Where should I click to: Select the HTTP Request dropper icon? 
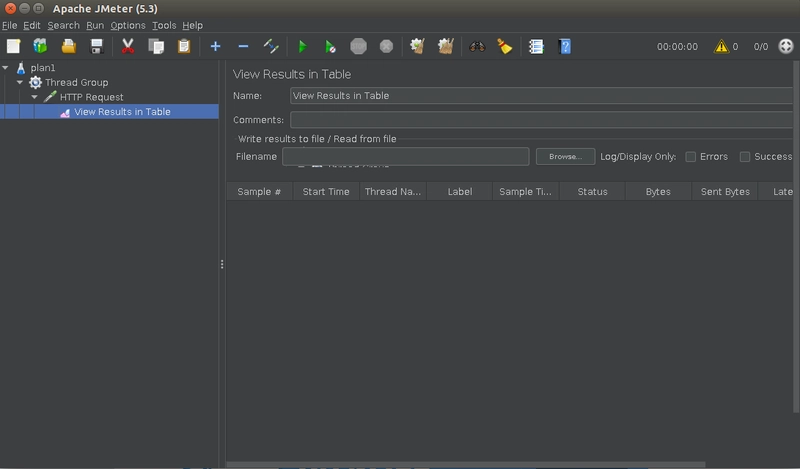pyautogui.click(x=50, y=96)
